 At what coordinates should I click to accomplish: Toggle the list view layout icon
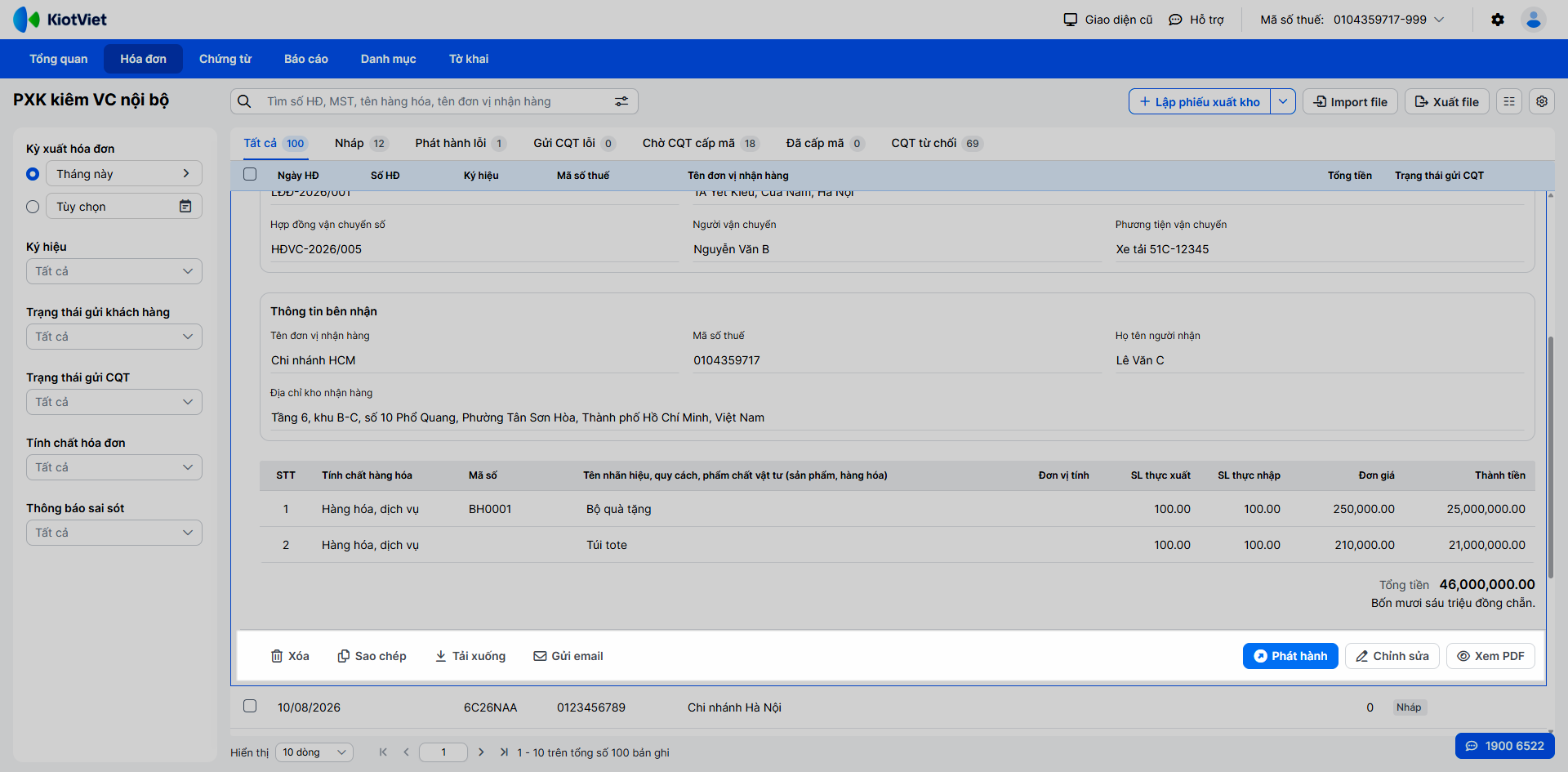1509,101
